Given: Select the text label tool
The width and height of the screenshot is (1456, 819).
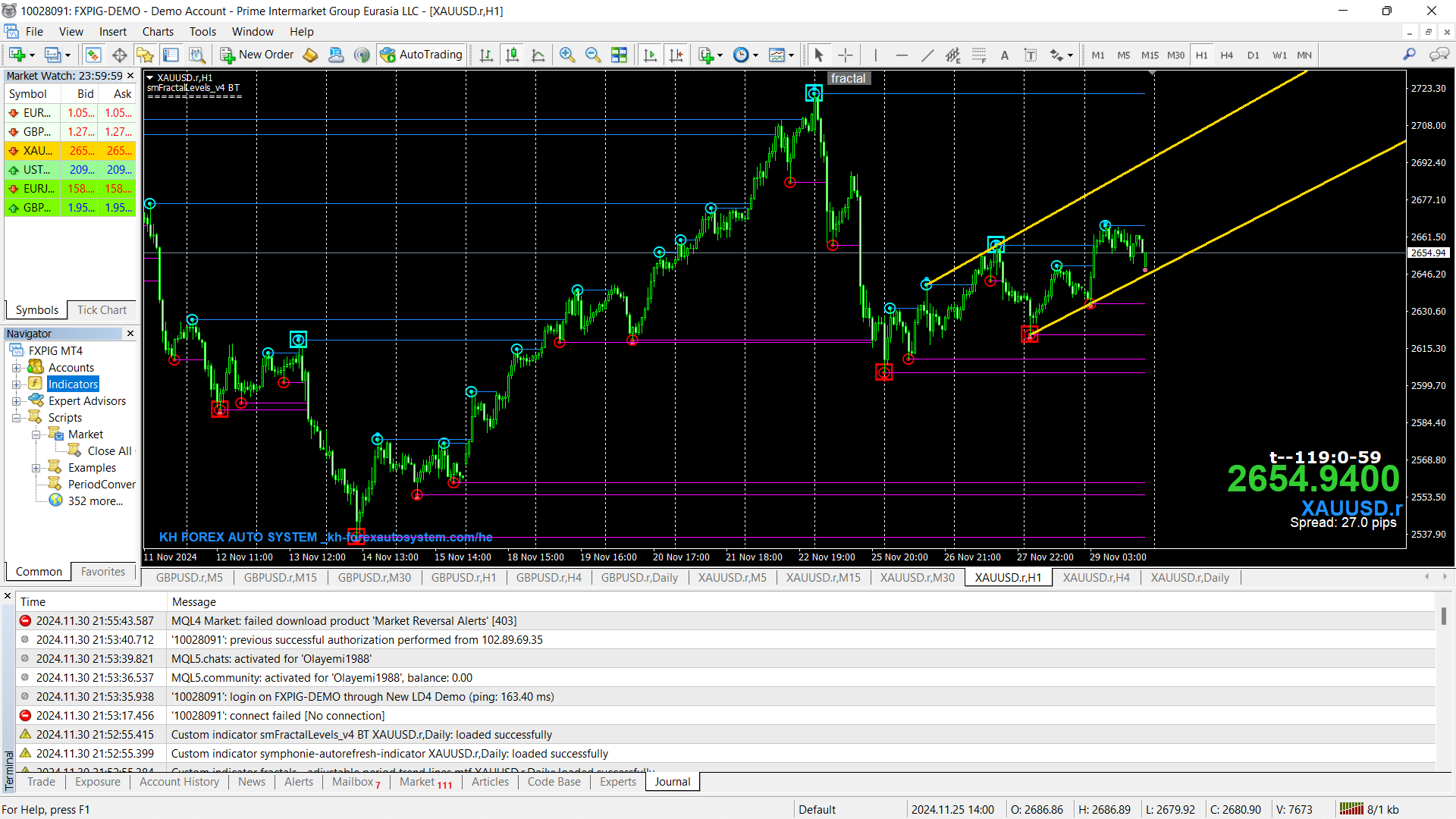Looking at the screenshot, I should [x=1031, y=55].
